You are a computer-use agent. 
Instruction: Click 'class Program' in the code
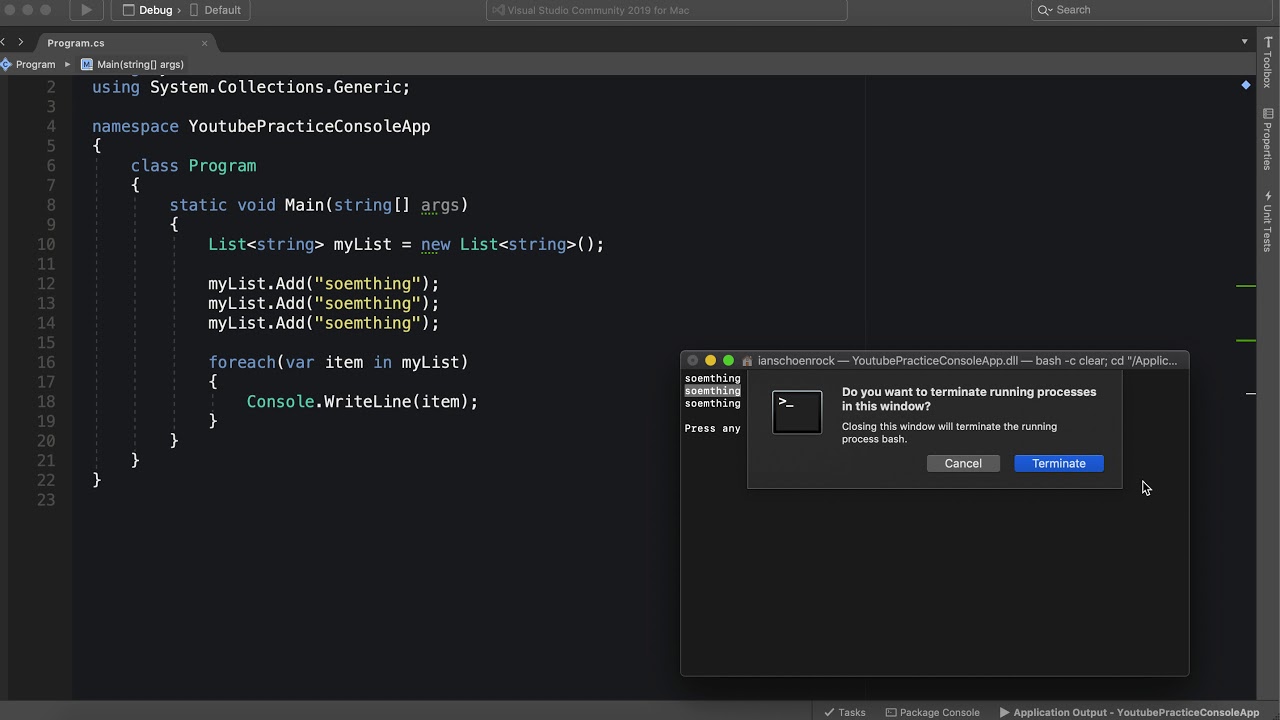point(193,166)
